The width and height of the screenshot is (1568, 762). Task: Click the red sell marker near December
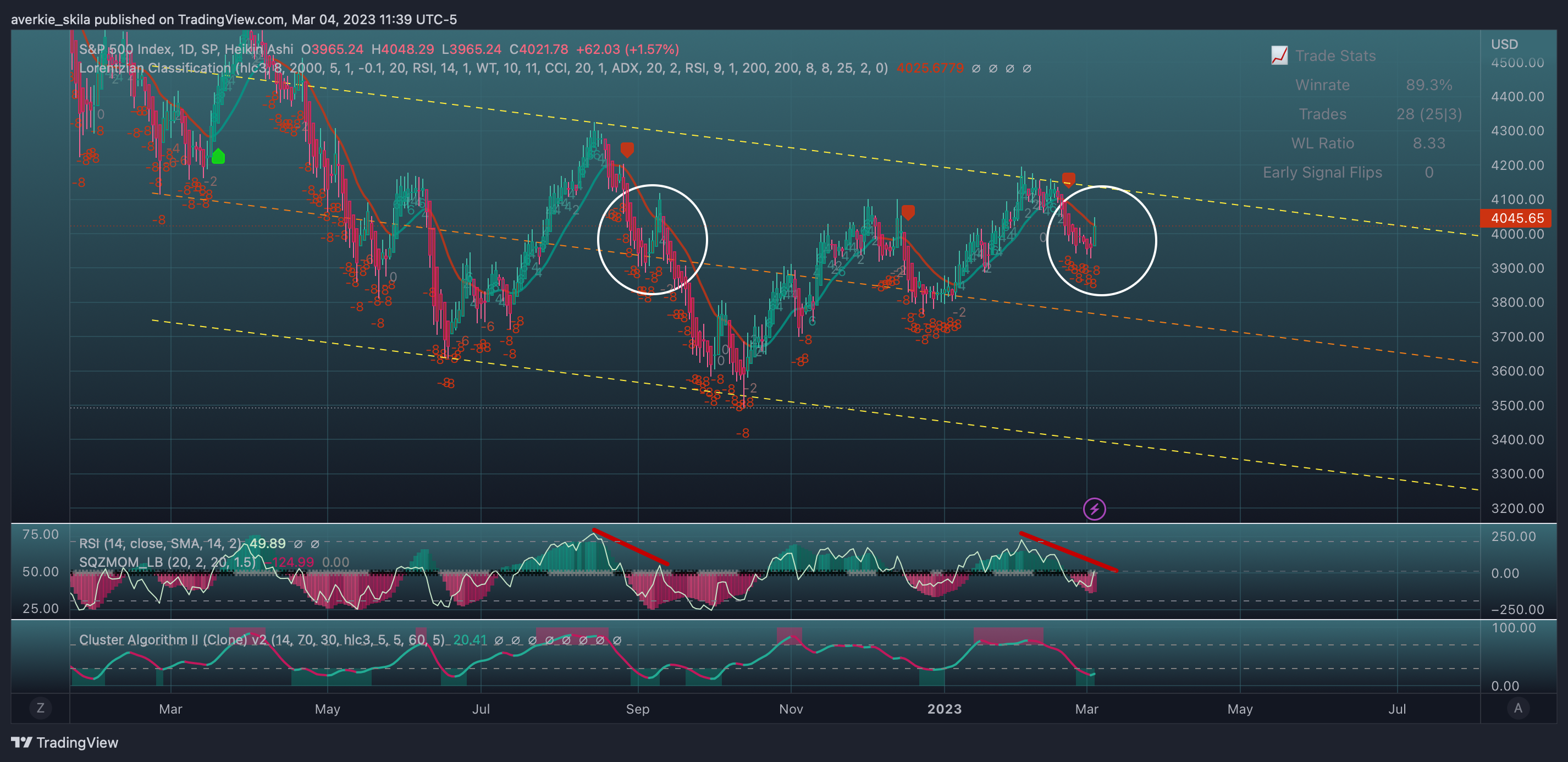click(908, 212)
